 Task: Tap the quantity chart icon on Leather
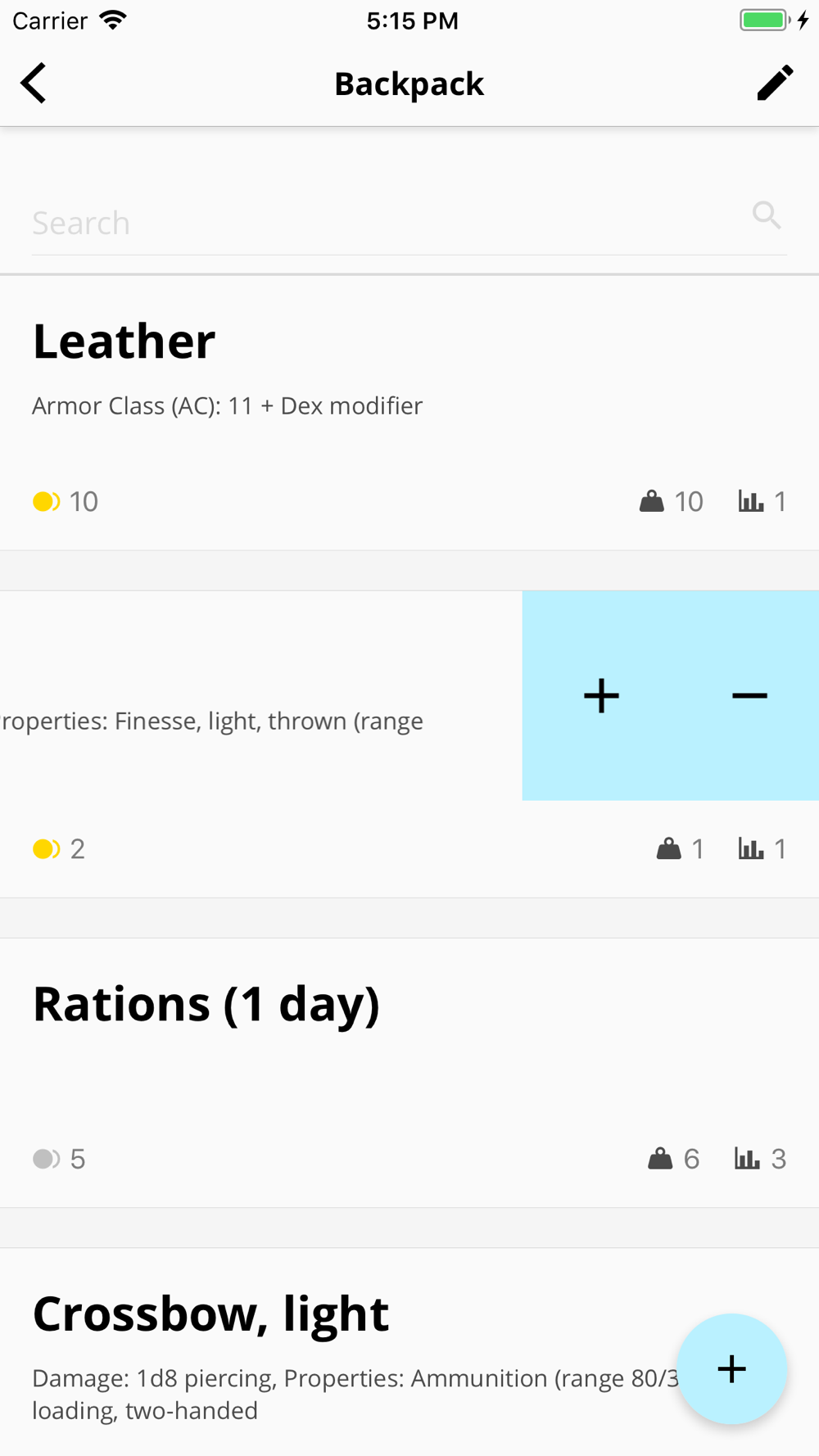(x=750, y=501)
